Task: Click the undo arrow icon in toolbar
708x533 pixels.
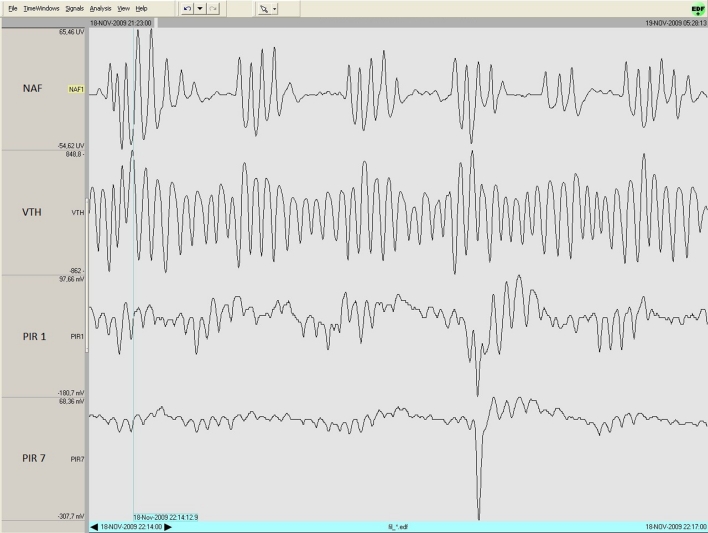Action: 187,8
